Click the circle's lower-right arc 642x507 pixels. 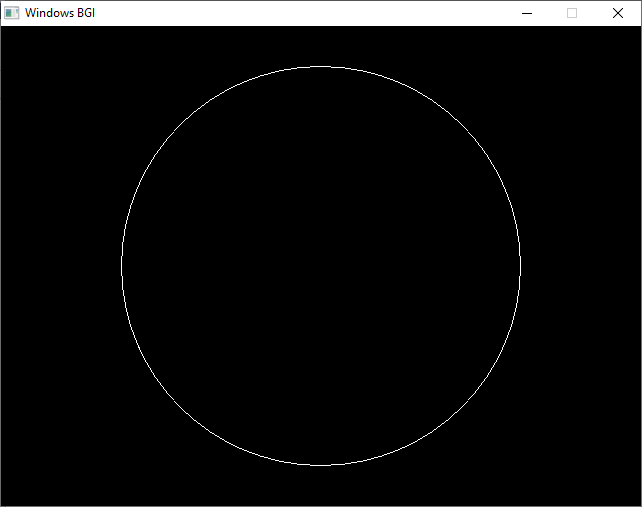(x=462, y=407)
